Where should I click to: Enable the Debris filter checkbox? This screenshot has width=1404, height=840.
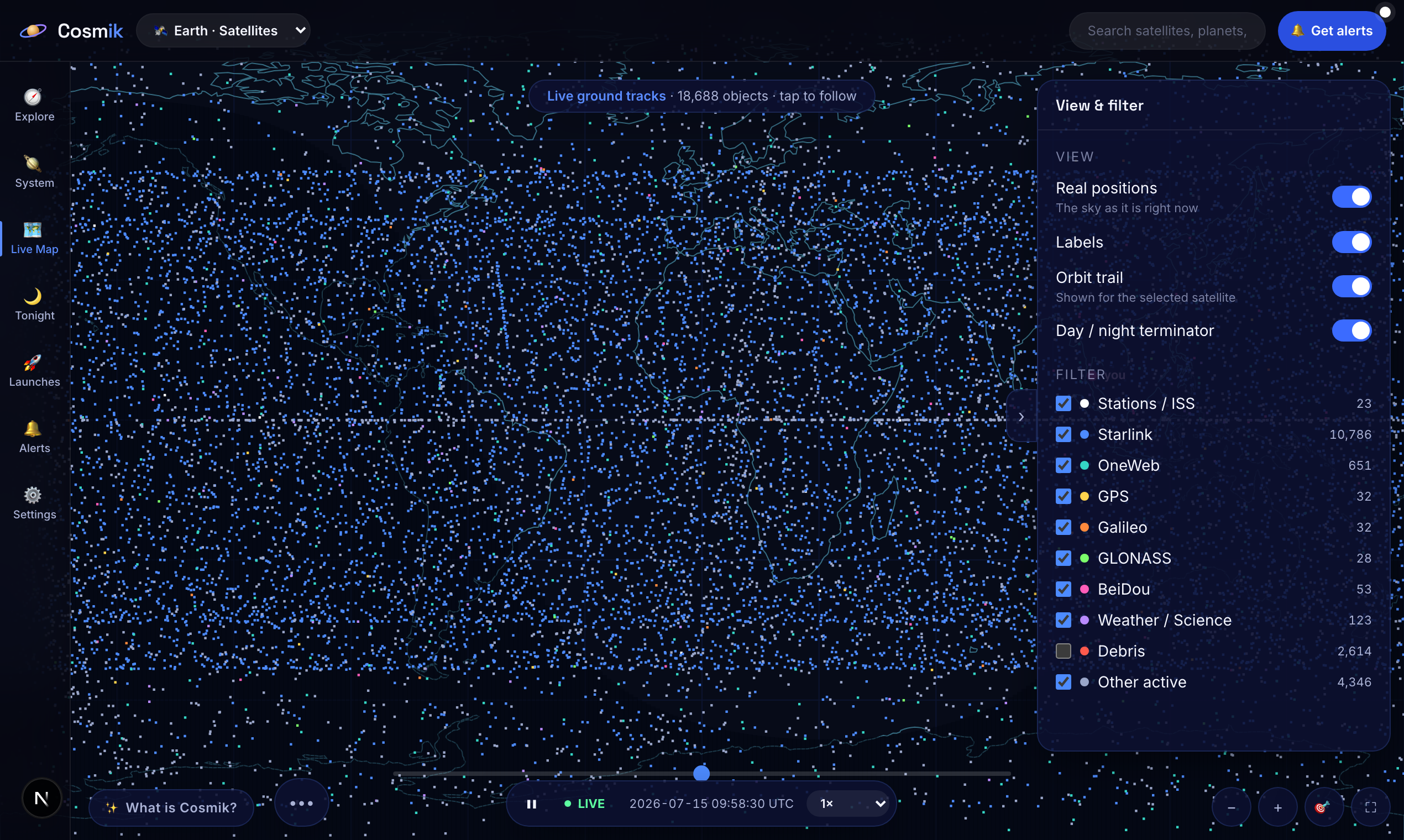click(1063, 651)
